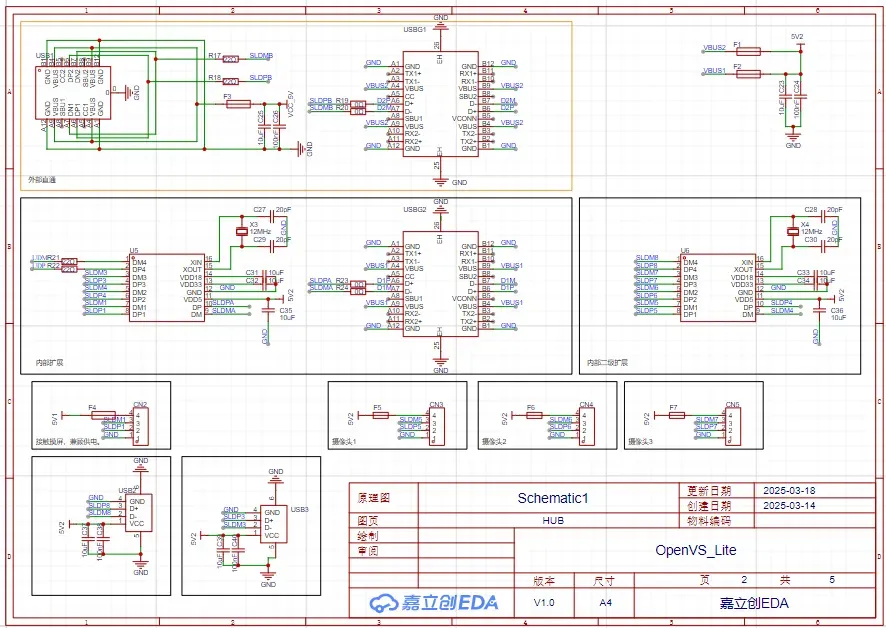The image size is (886, 628).
Task: Click the VBUS2 net label beside F1
Action: point(714,48)
